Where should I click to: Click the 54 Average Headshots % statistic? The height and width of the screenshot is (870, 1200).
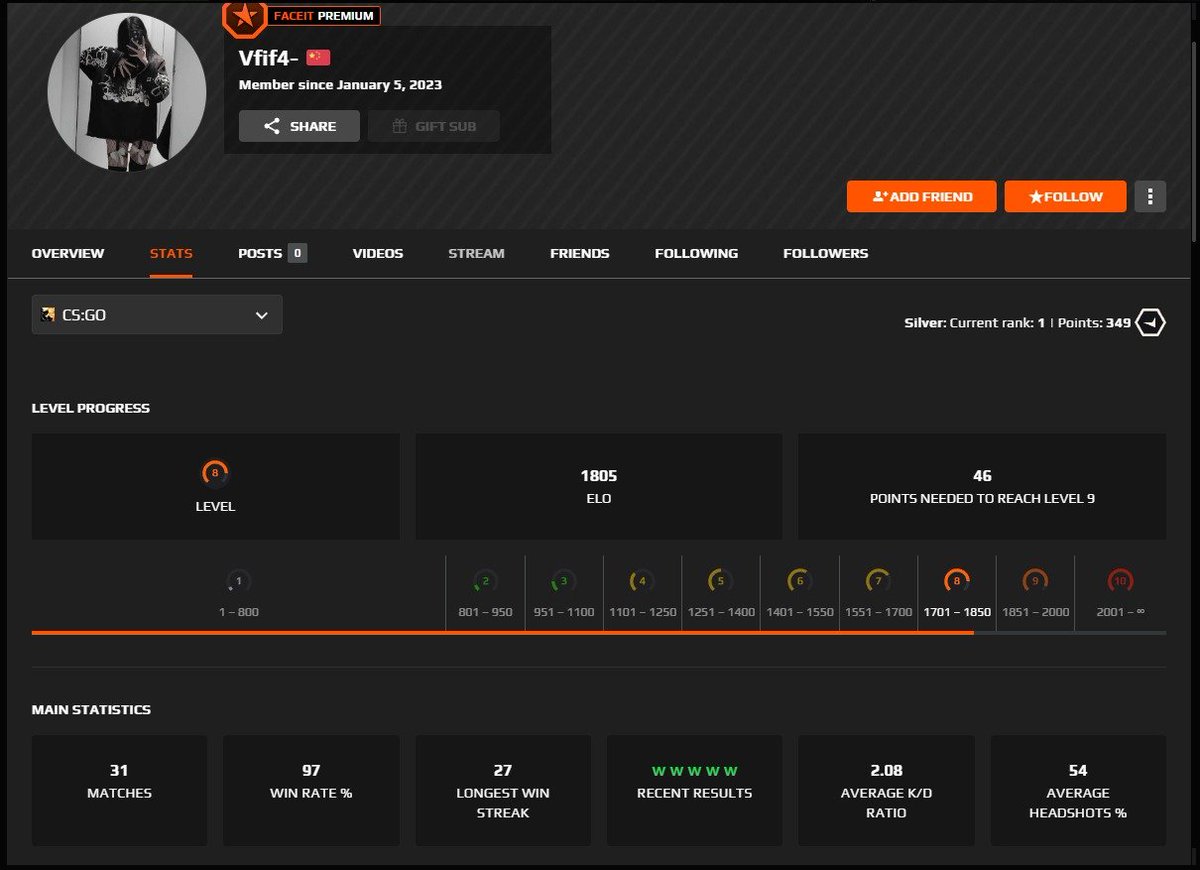[x=1078, y=791]
